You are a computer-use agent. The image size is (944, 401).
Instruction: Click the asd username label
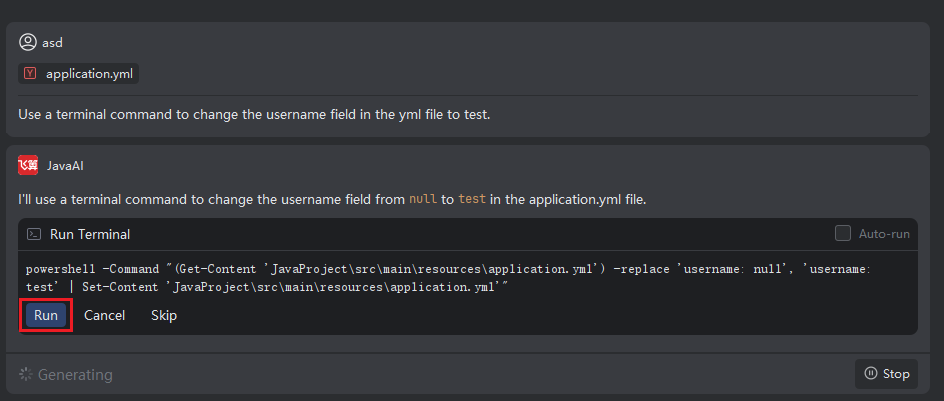tap(52, 43)
